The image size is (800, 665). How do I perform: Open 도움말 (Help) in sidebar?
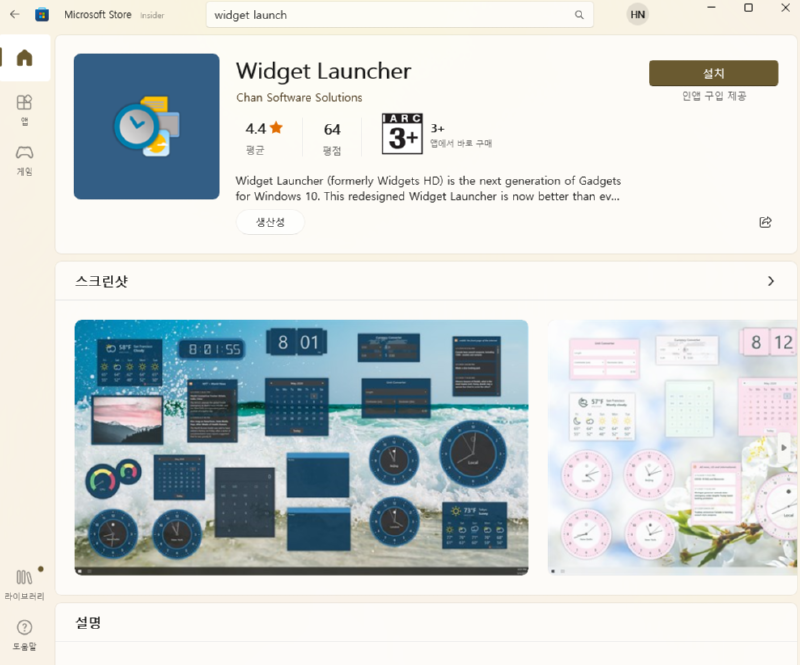point(24,635)
